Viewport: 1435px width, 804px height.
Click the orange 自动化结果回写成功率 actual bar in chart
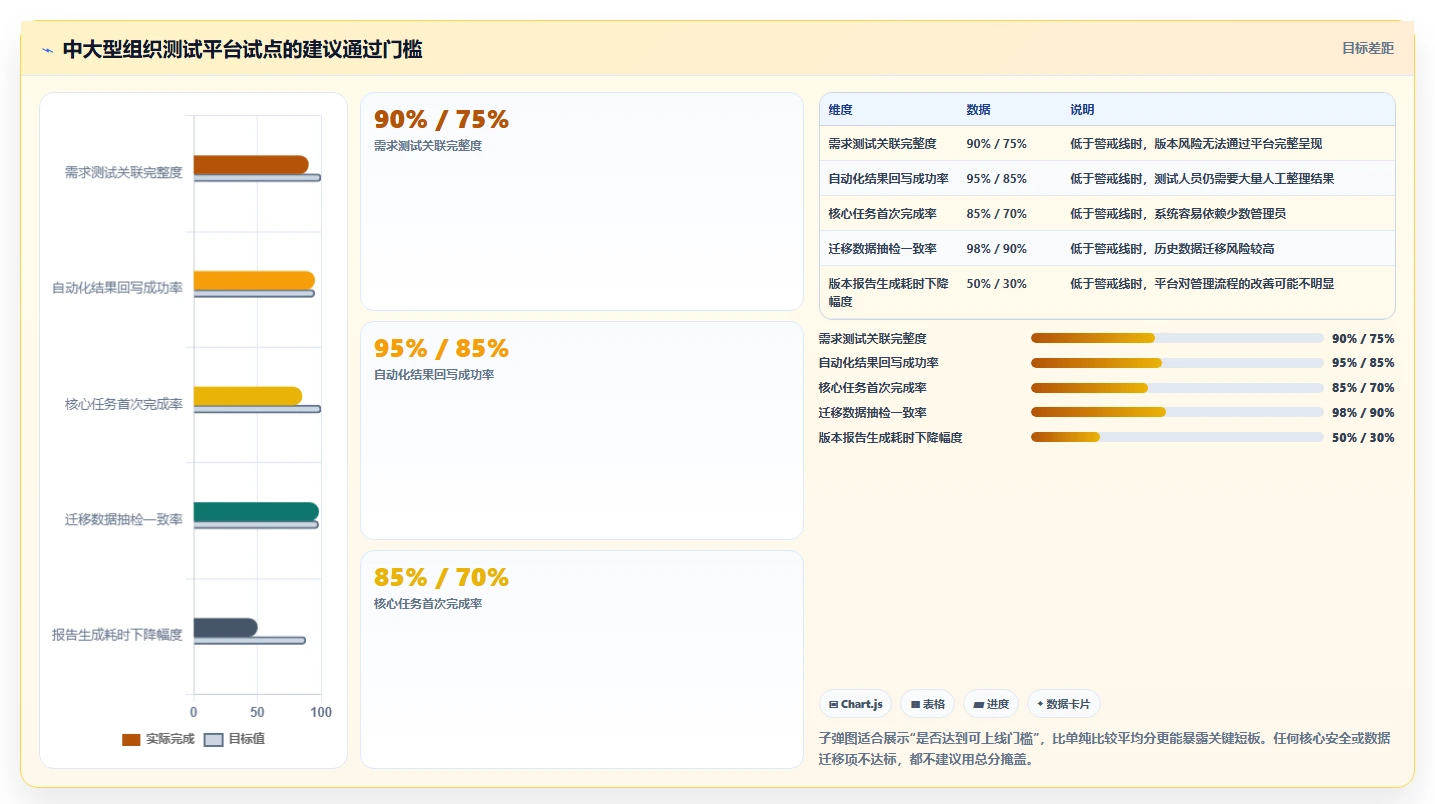pyautogui.click(x=254, y=281)
